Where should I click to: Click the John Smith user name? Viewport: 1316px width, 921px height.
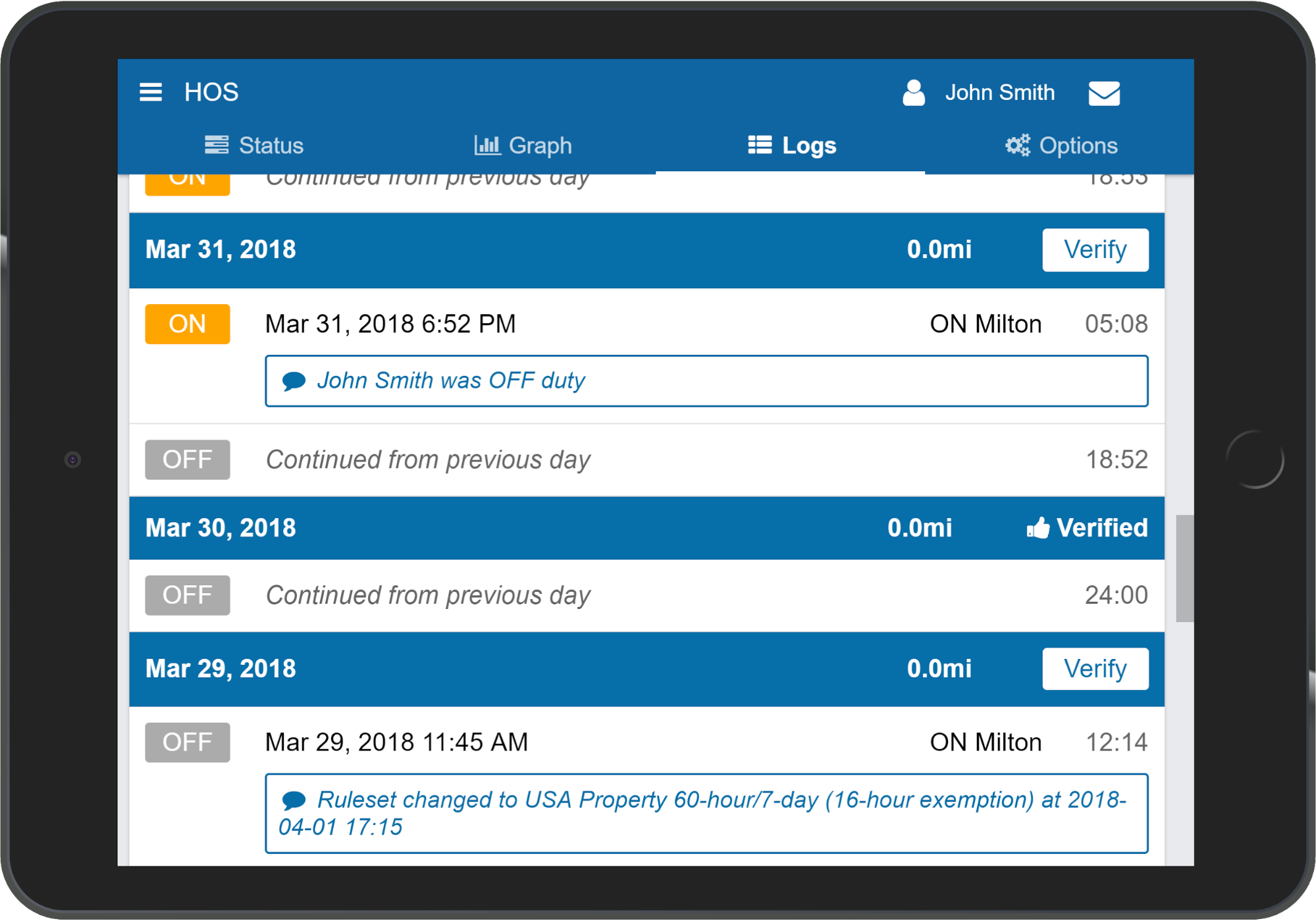pos(1000,93)
